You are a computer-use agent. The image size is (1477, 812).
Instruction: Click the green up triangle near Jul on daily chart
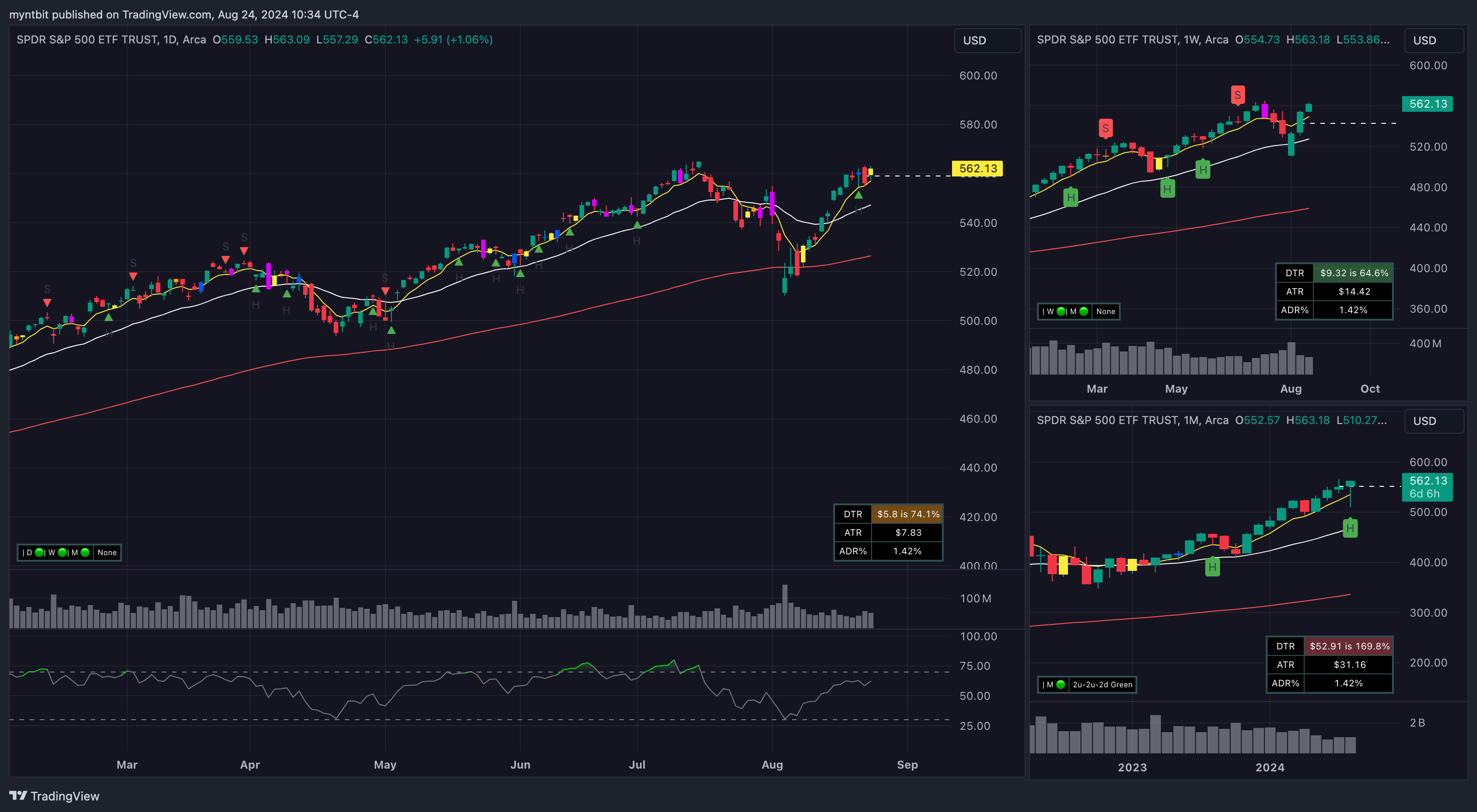pos(637,225)
